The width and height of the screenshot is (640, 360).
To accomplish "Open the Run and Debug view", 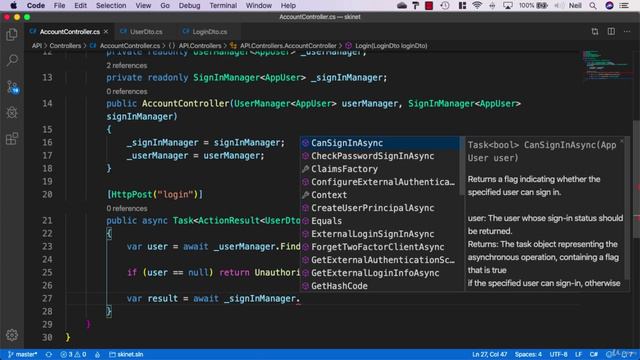I will tap(12, 112).
